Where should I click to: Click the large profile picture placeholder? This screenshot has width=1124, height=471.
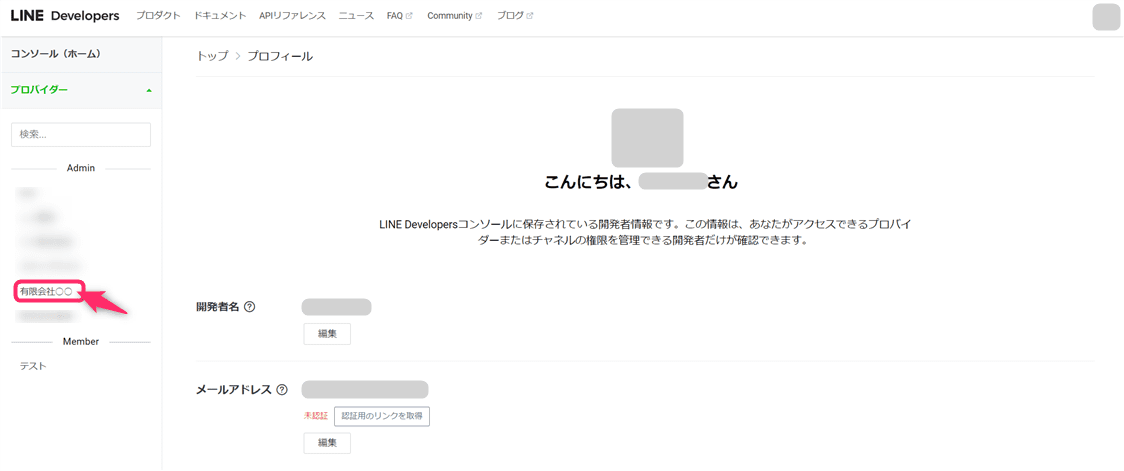click(x=647, y=138)
